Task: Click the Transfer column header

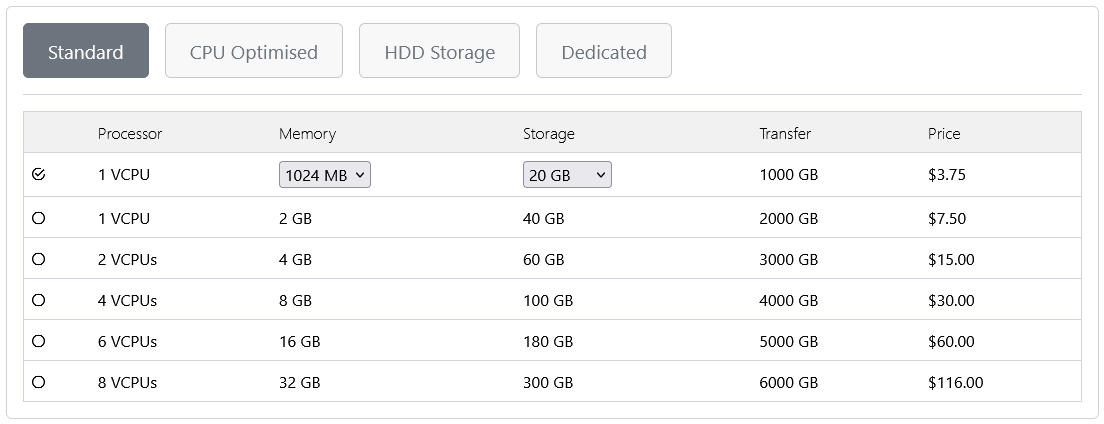Action: point(785,133)
